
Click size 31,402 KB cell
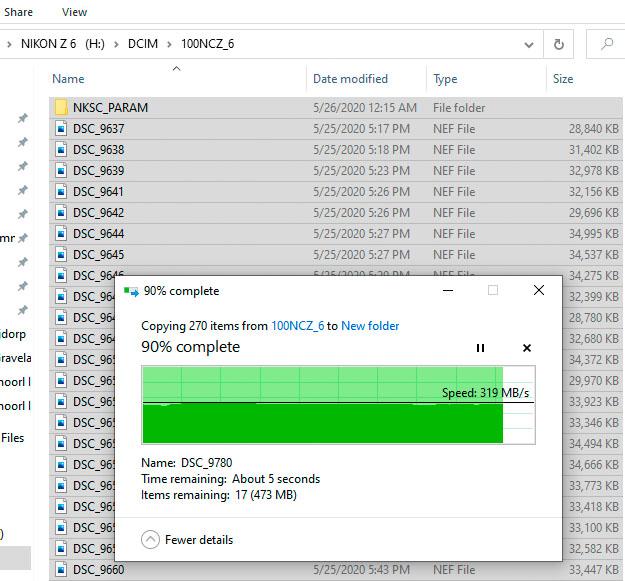coord(594,149)
